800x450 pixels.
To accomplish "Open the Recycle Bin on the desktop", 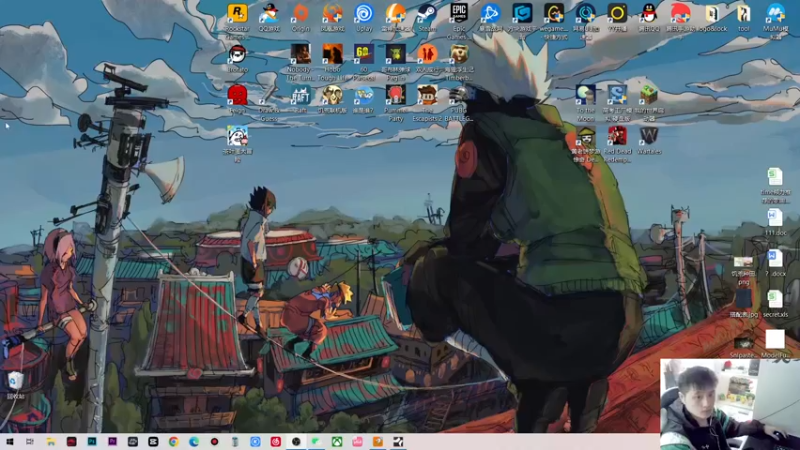I will (15, 381).
